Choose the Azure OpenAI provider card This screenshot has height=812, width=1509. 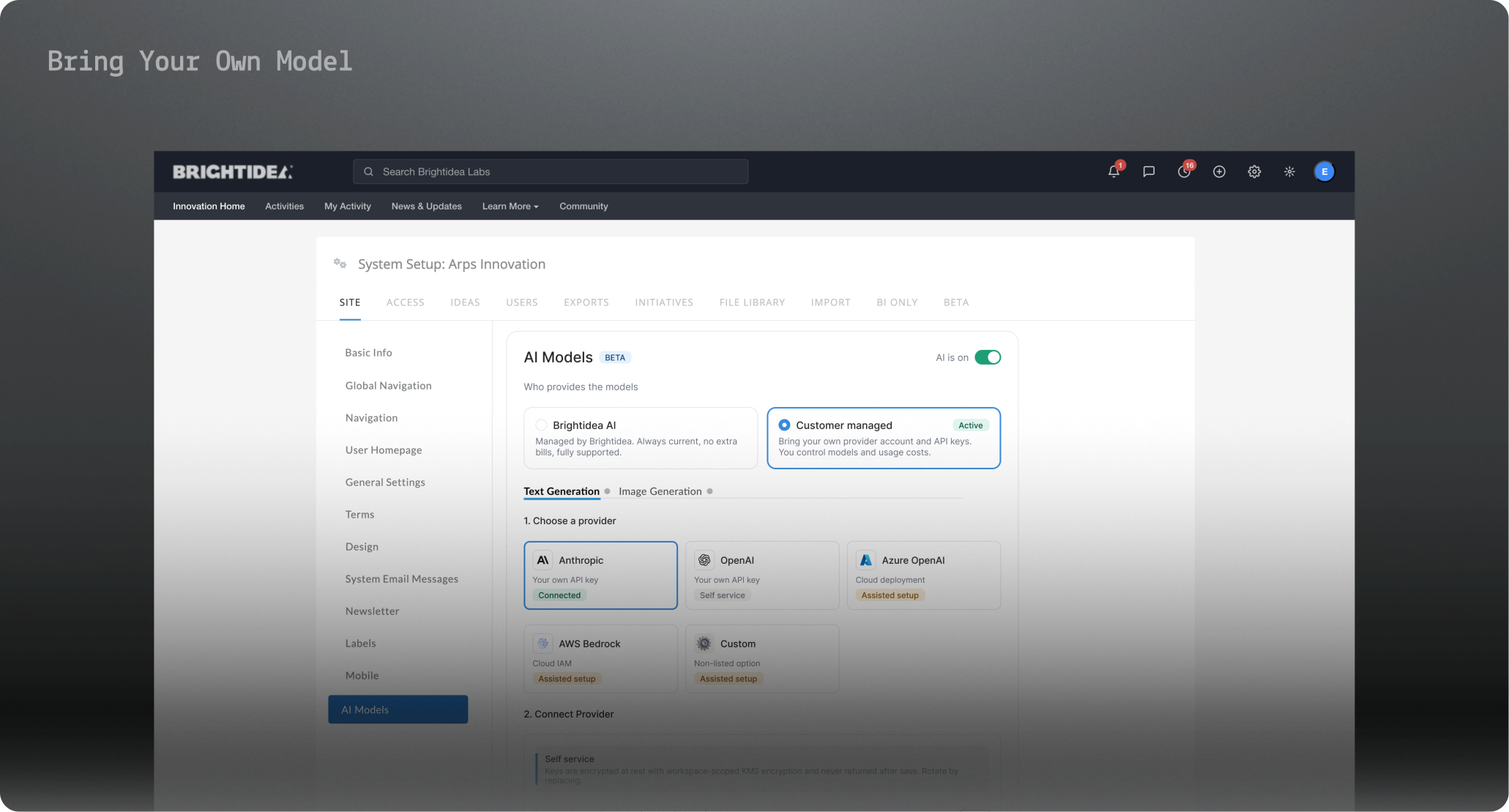[x=924, y=576]
